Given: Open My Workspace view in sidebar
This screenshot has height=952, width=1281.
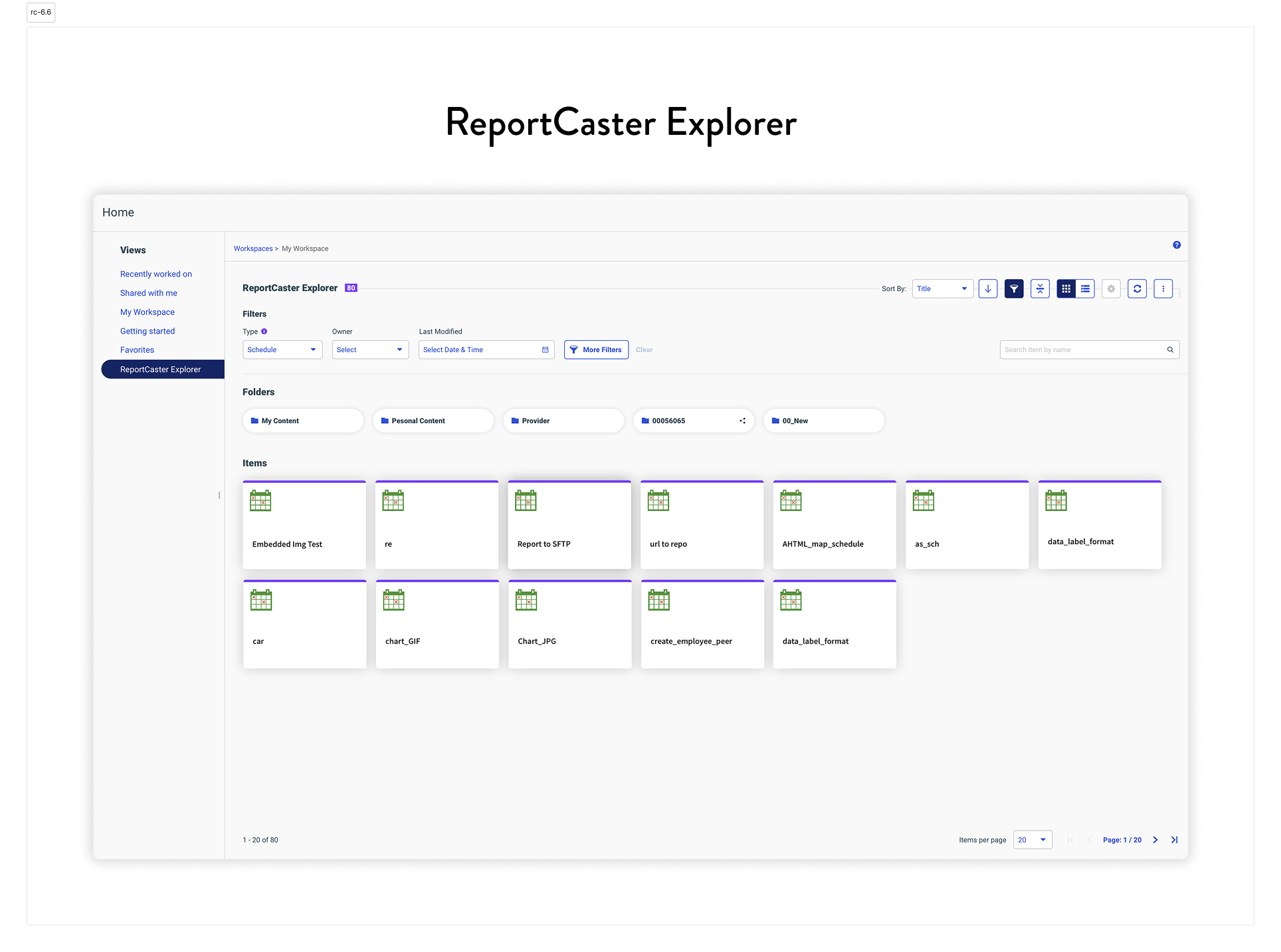Looking at the screenshot, I should (148, 312).
